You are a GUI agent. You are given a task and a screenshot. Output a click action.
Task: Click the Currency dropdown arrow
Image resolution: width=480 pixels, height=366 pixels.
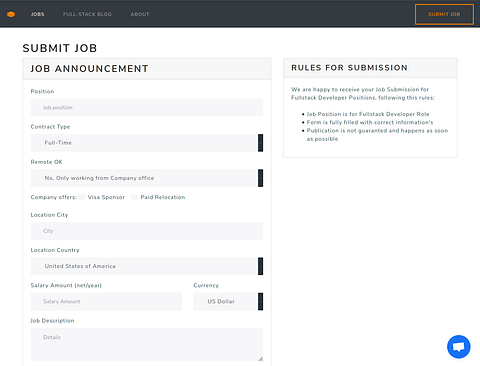coord(260,301)
